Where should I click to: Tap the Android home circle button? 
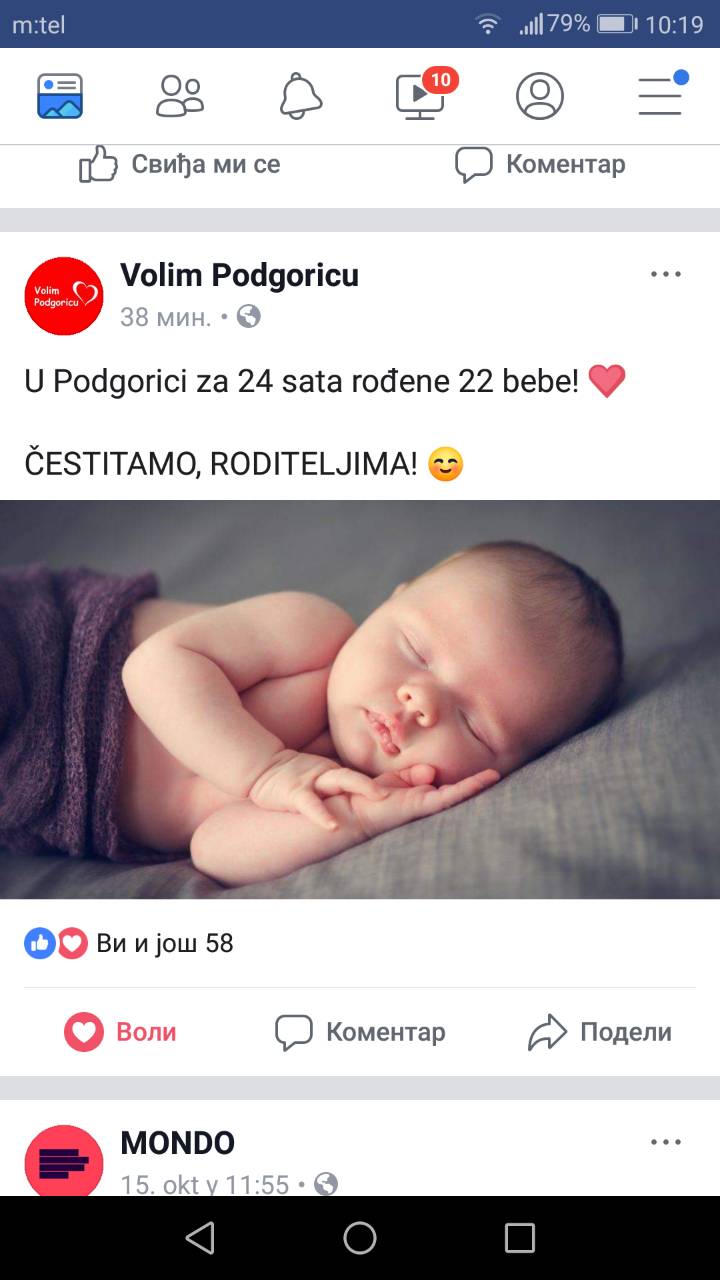tap(360, 1238)
